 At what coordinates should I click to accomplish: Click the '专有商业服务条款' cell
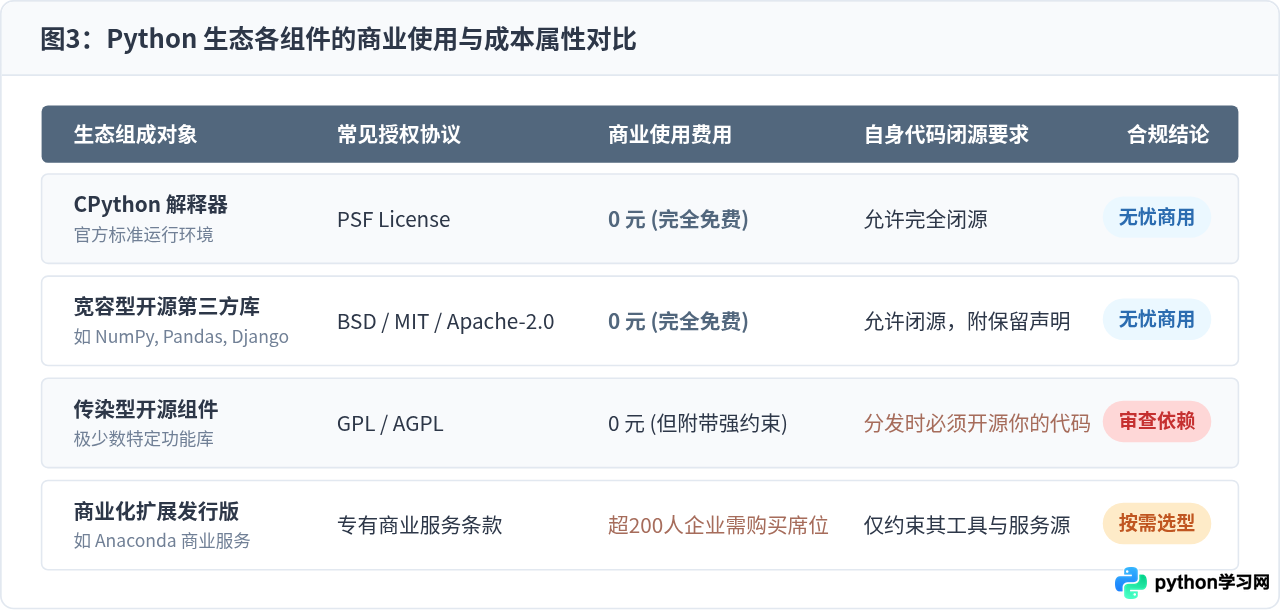click(x=419, y=525)
